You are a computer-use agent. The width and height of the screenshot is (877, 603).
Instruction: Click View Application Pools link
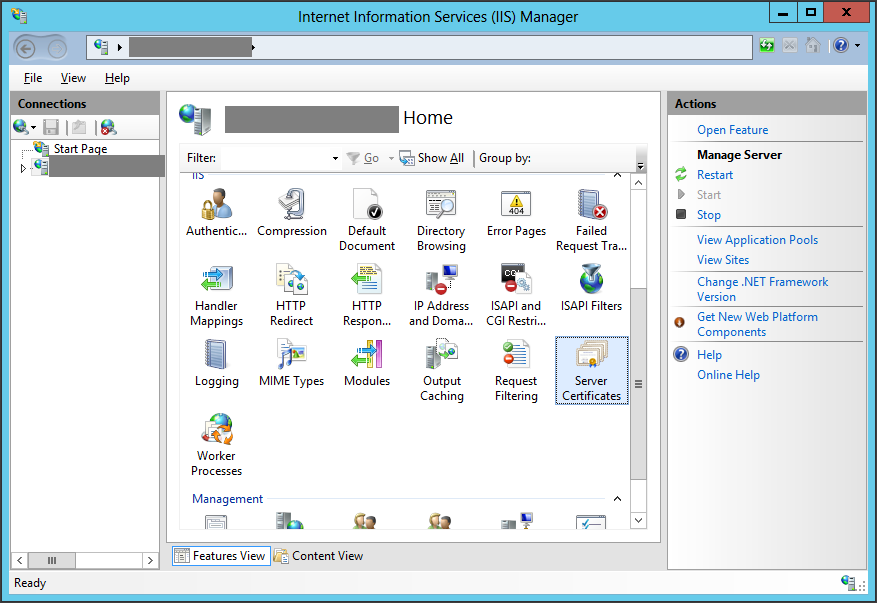(757, 239)
